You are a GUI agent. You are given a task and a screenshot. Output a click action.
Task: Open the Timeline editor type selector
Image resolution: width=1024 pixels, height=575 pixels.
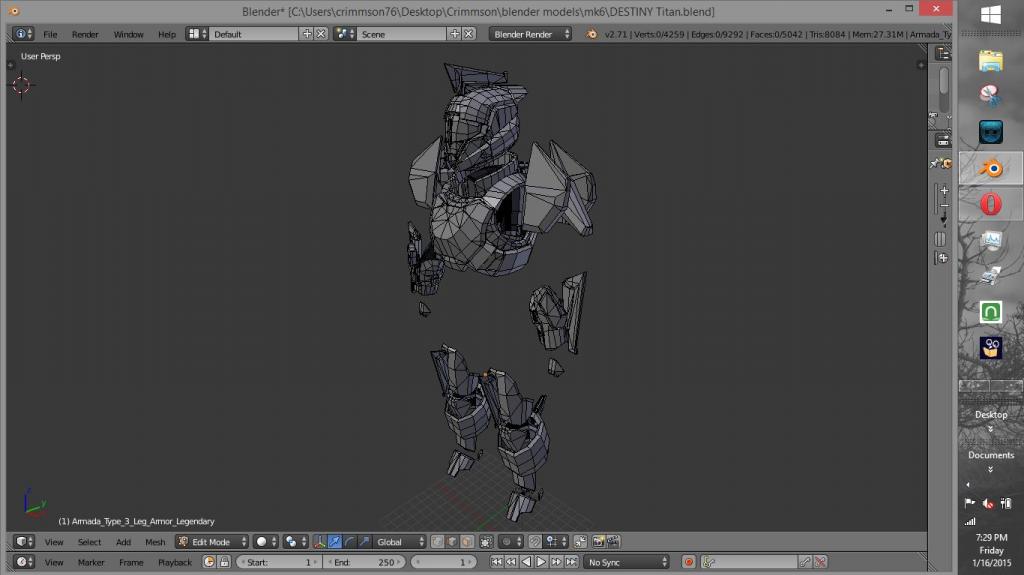(x=24, y=562)
